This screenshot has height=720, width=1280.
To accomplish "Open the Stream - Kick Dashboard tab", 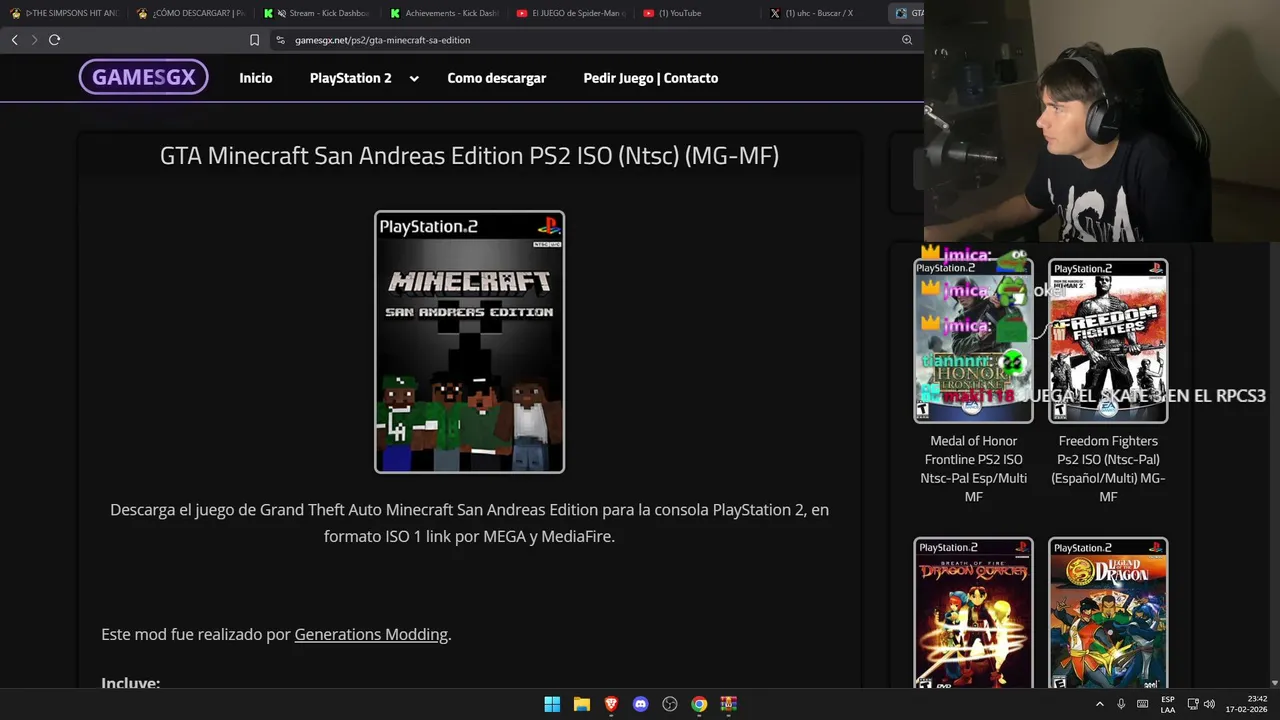I will [x=318, y=13].
